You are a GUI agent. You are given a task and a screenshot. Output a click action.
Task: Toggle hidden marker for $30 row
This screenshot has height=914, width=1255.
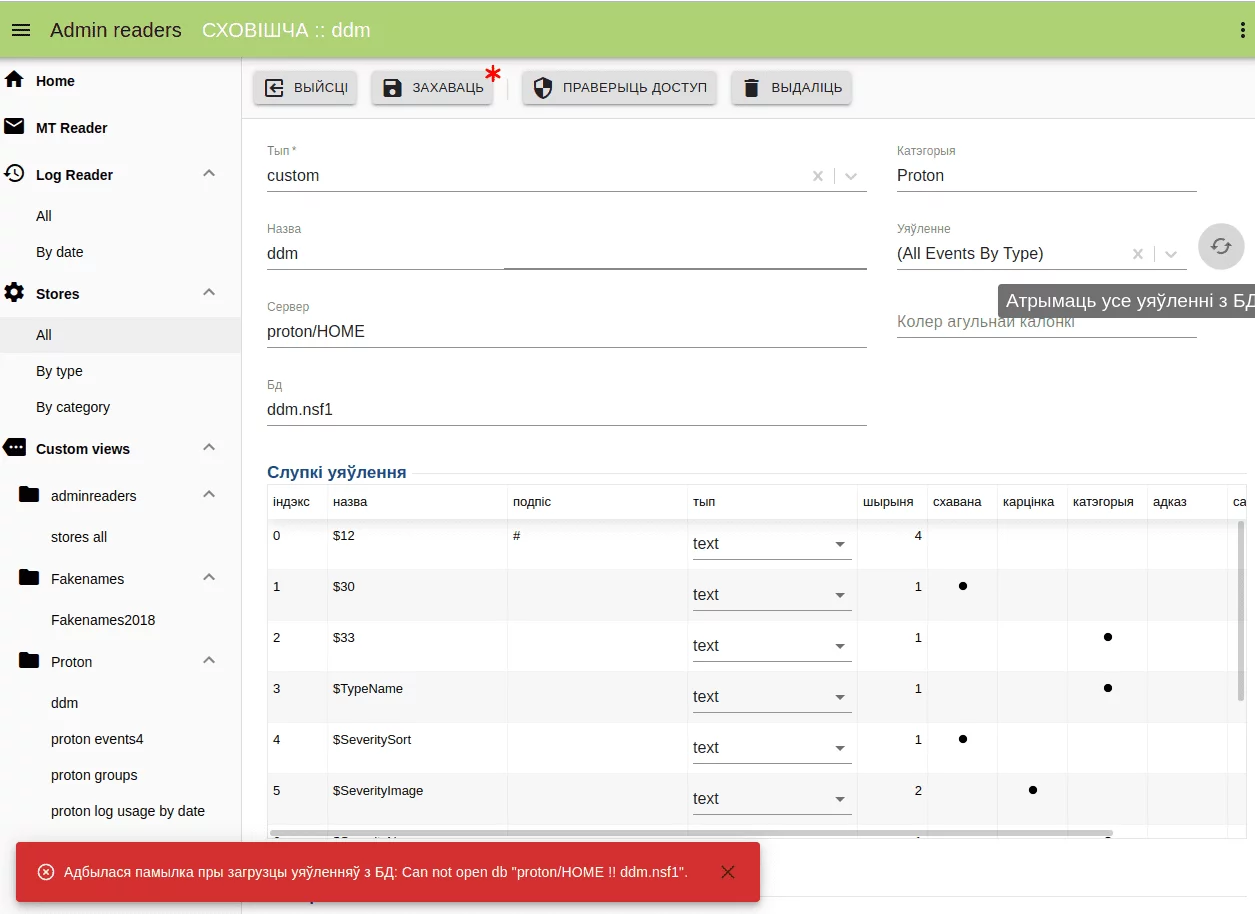[x=962, y=586]
